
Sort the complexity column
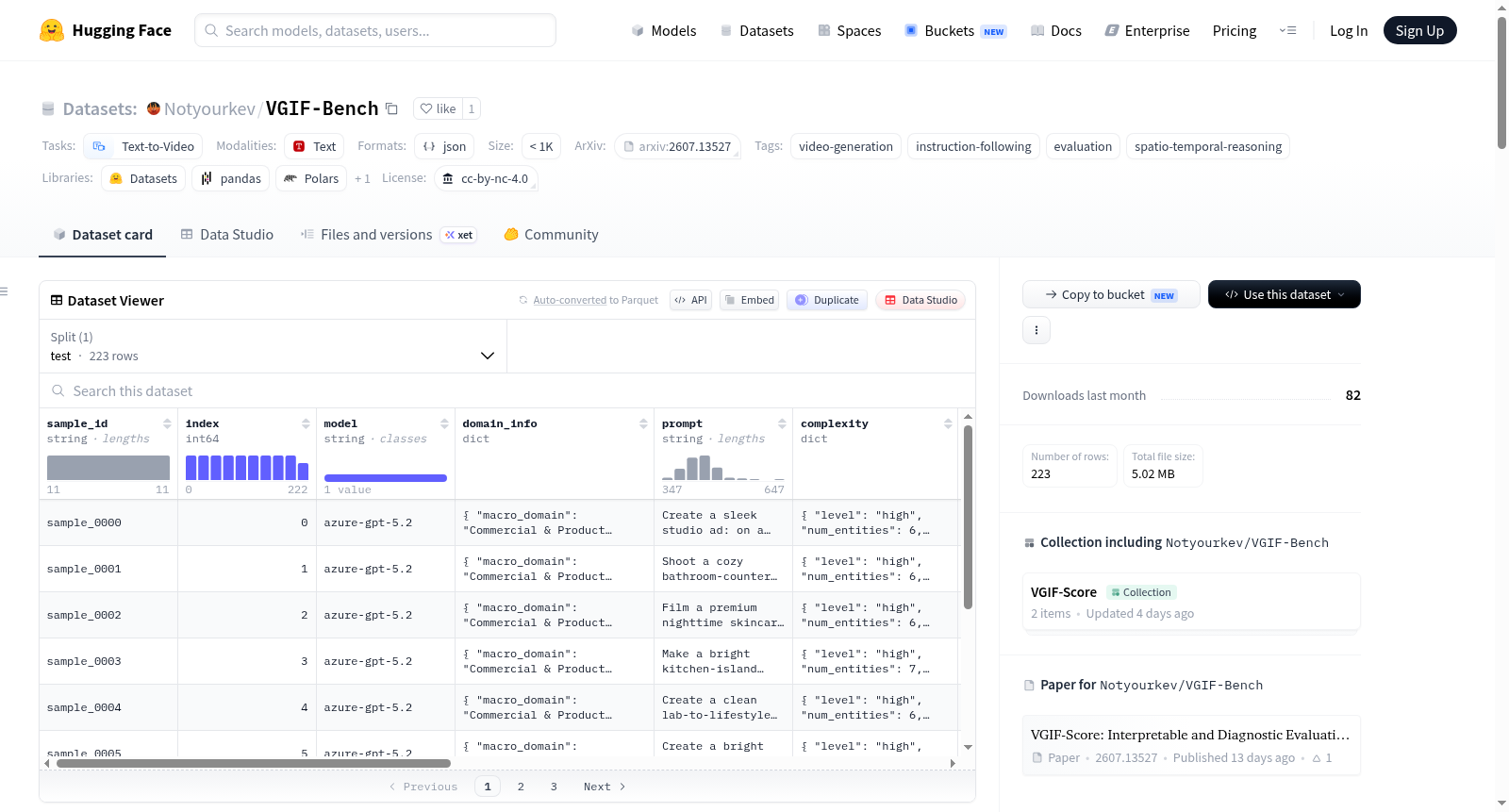(948, 423)
